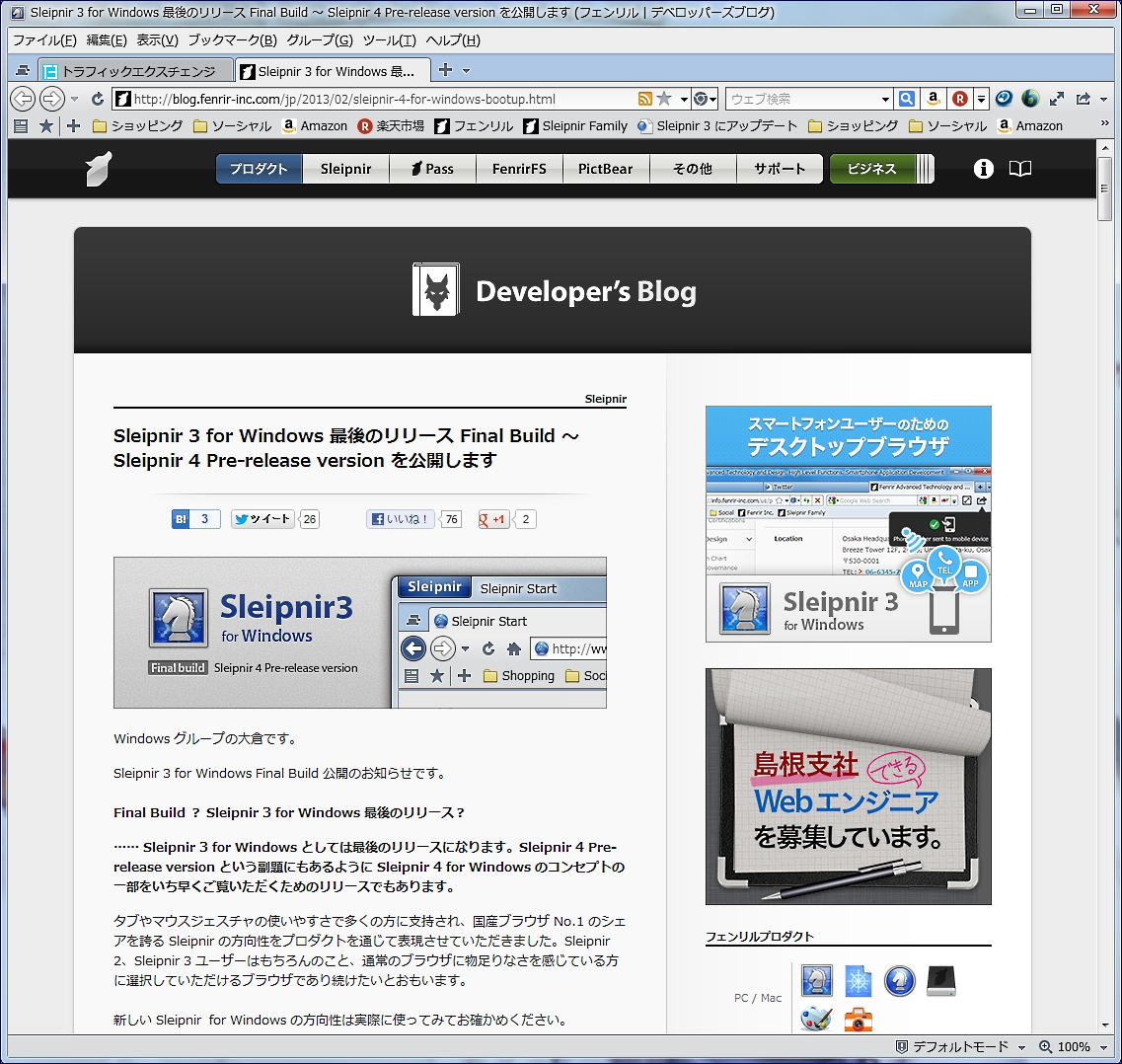Open the 100% zoom level dropdown

pos(1103,1047)
